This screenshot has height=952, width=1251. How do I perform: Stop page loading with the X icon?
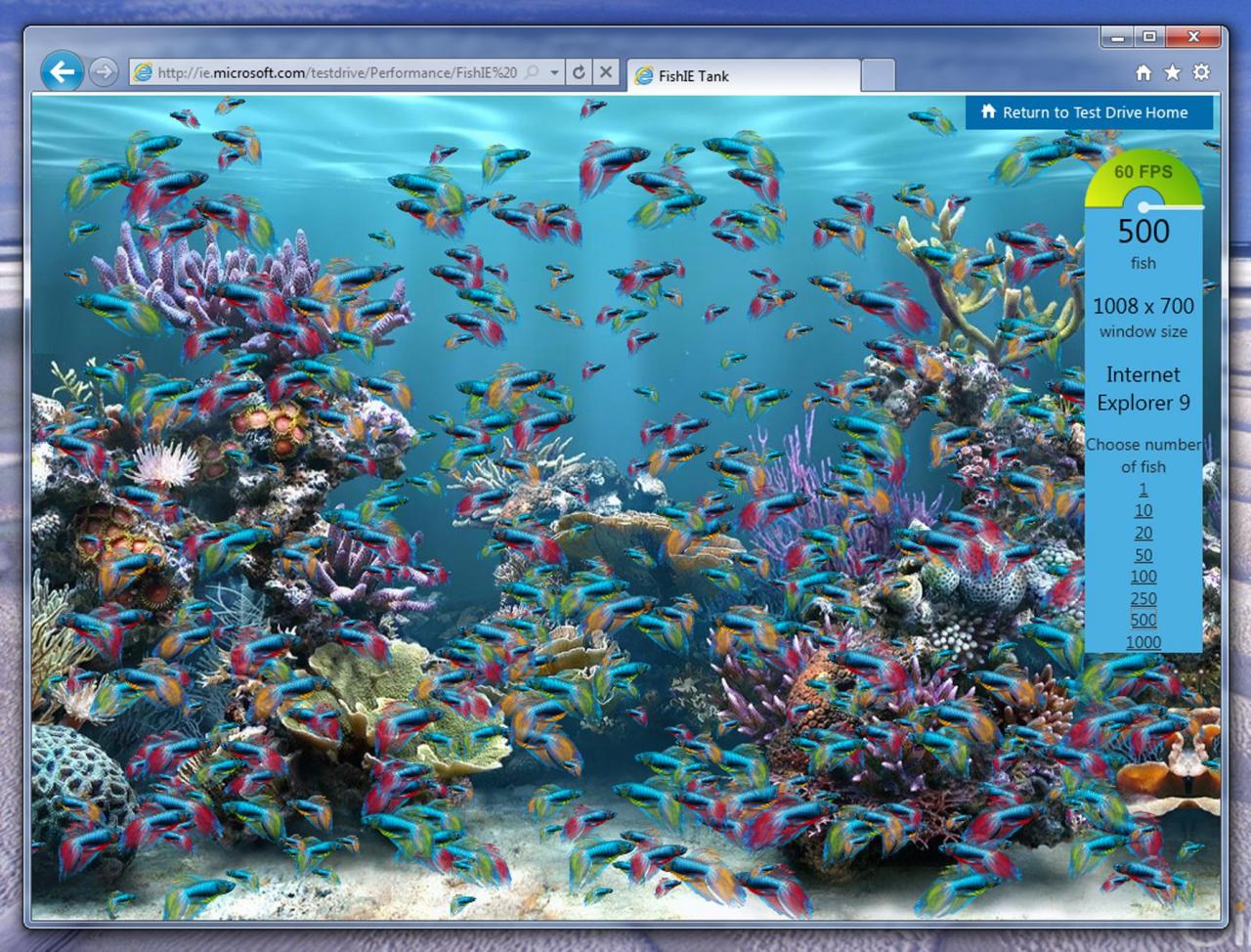[606, 72]
